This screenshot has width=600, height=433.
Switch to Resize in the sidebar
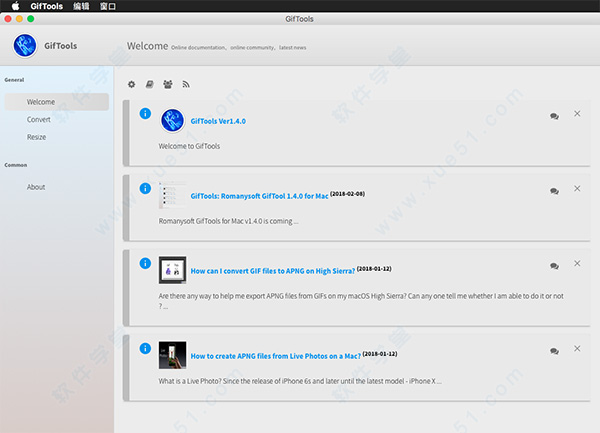click(36, 137)
